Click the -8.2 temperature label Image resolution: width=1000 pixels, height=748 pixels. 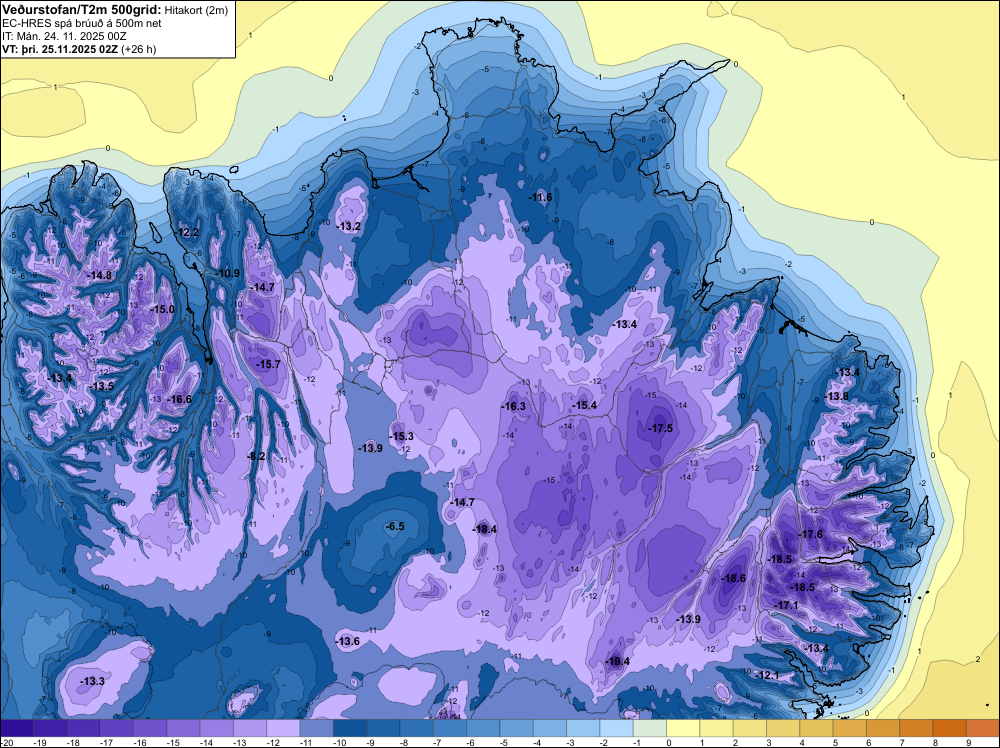(x=256, y=456)
